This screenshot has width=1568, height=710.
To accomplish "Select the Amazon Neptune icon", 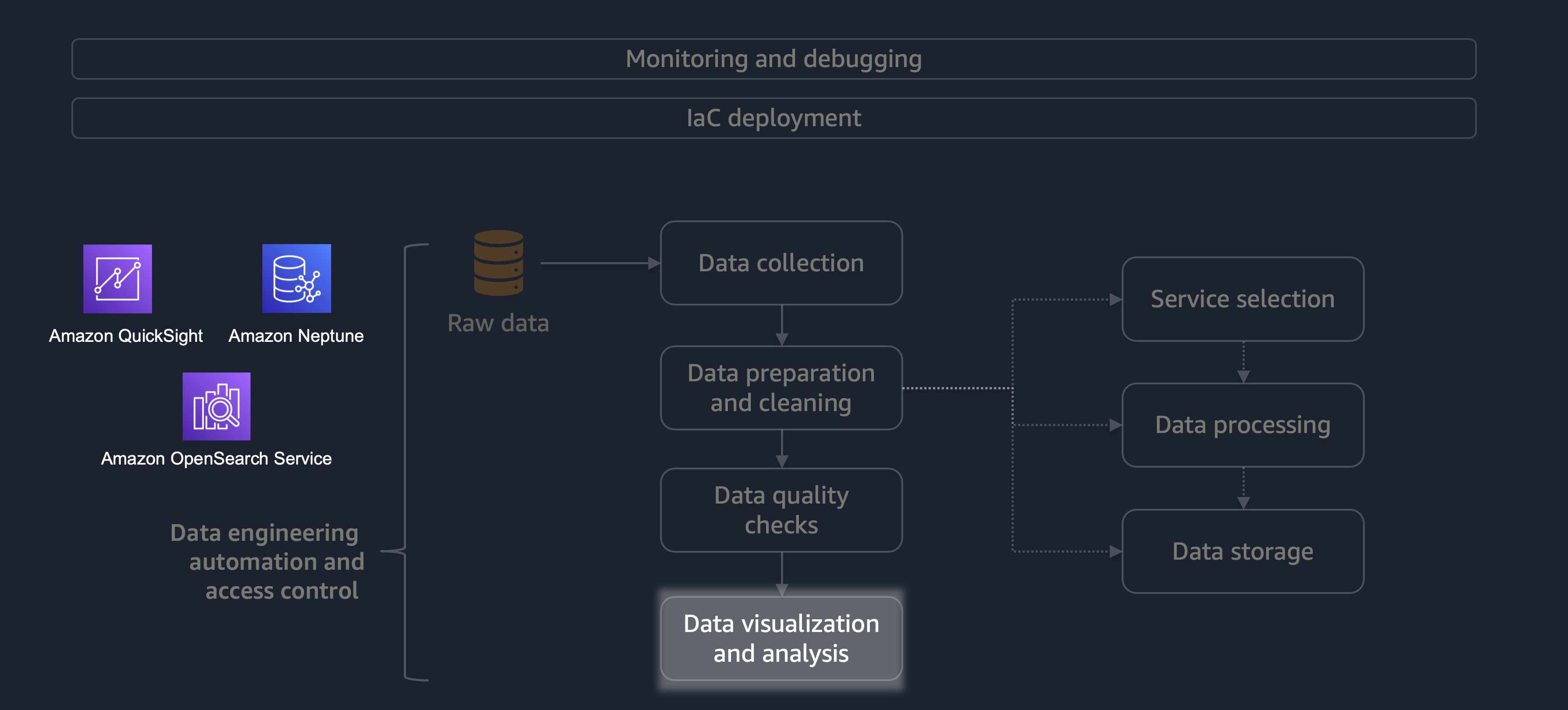I will [x=297, y=279].
